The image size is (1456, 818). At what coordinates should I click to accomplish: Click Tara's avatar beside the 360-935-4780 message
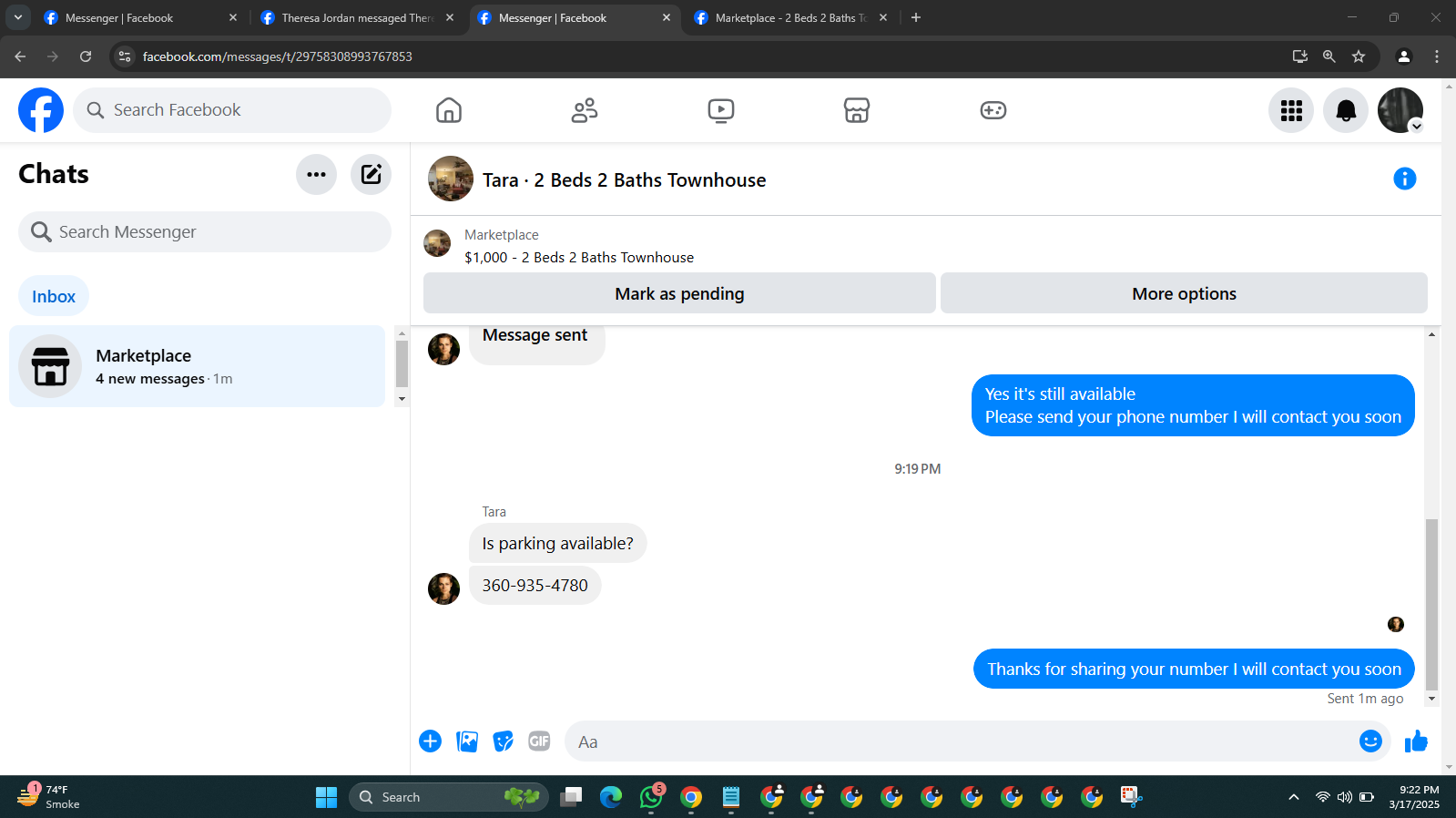pyautogui.click(x=443, y=588)
